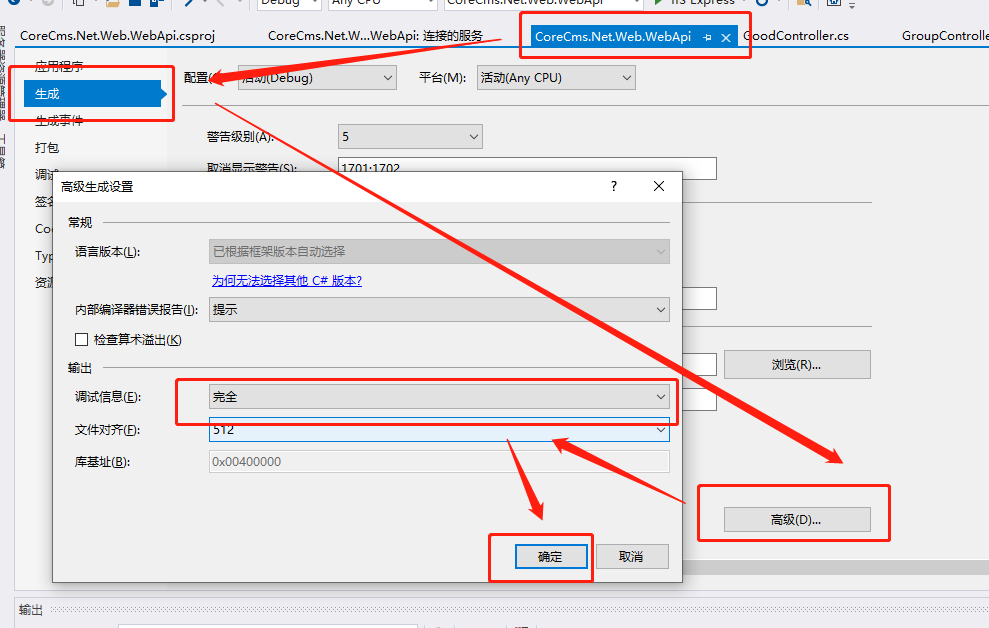Click the 浏览(R)... button
Viewport: 989px width, 628px height.
796,364
